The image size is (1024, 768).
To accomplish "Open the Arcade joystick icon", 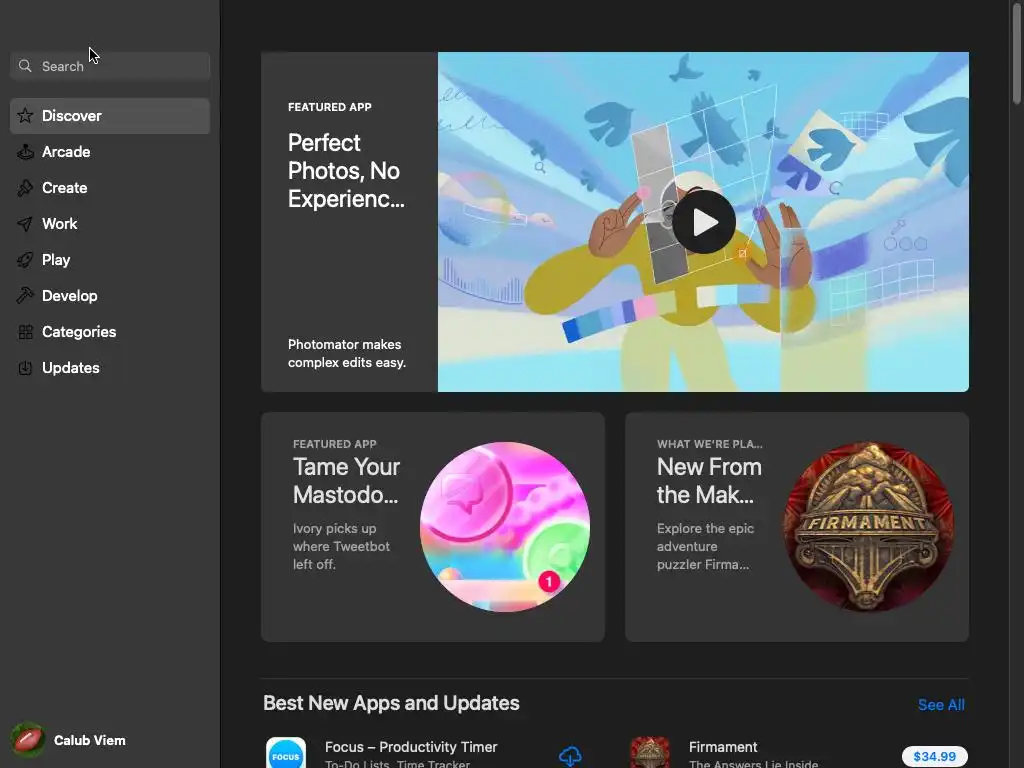I will point(25,152).
